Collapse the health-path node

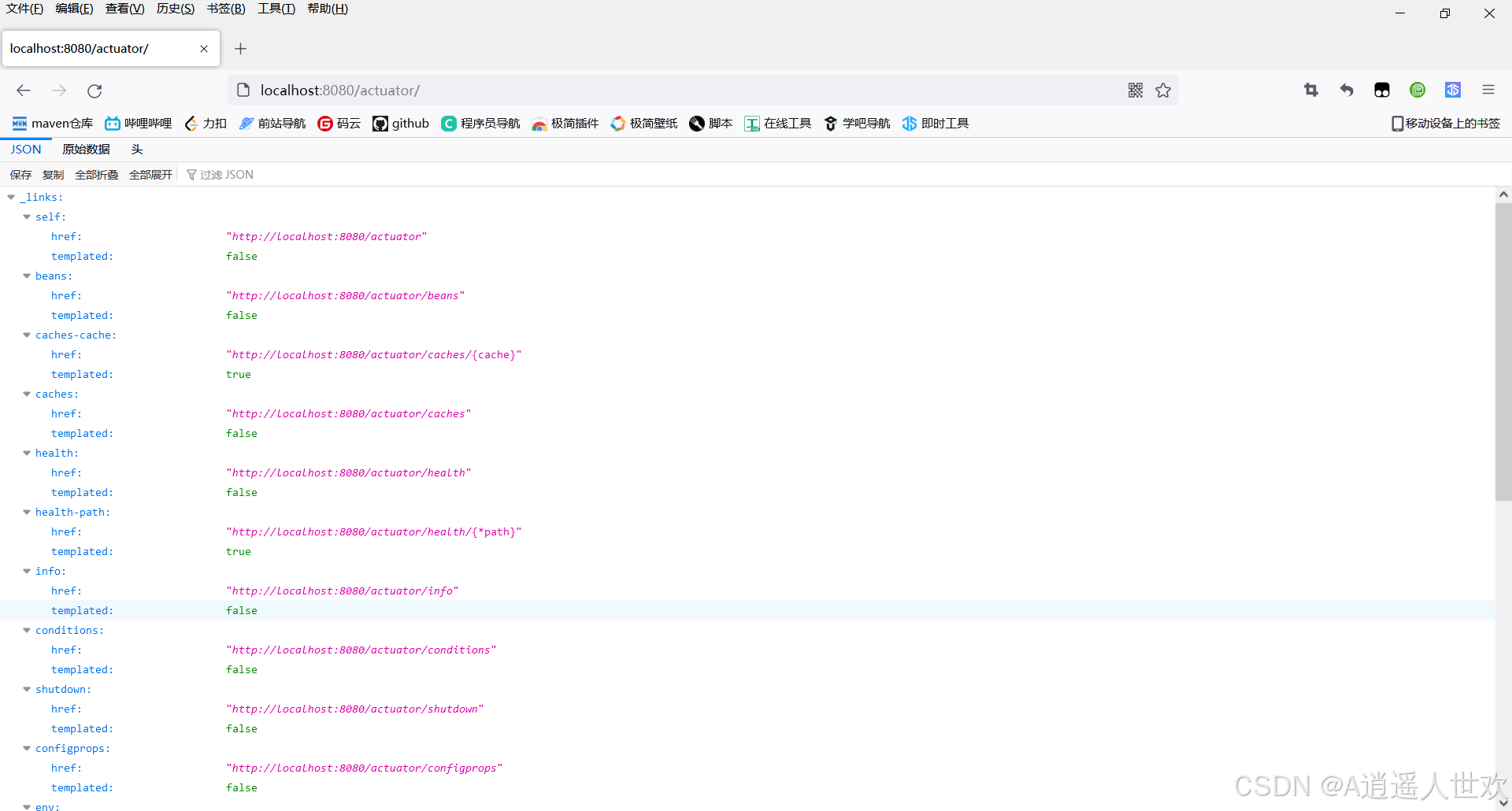pos(26,512)
